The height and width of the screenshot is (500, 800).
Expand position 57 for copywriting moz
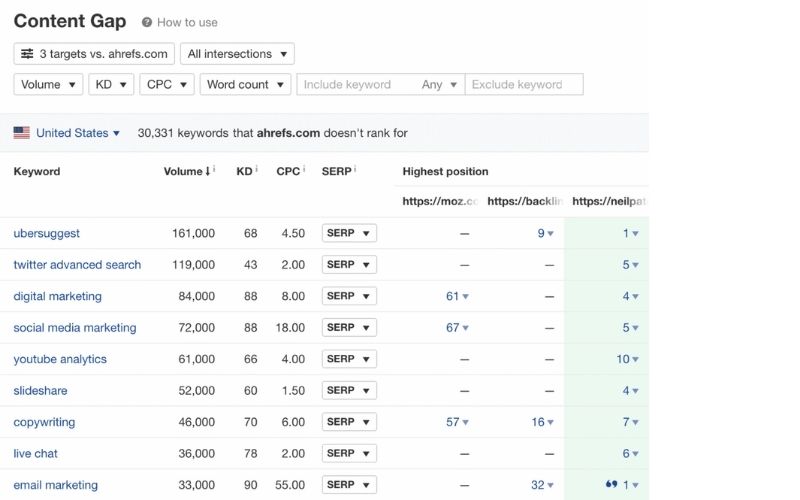tap(457, 422)
